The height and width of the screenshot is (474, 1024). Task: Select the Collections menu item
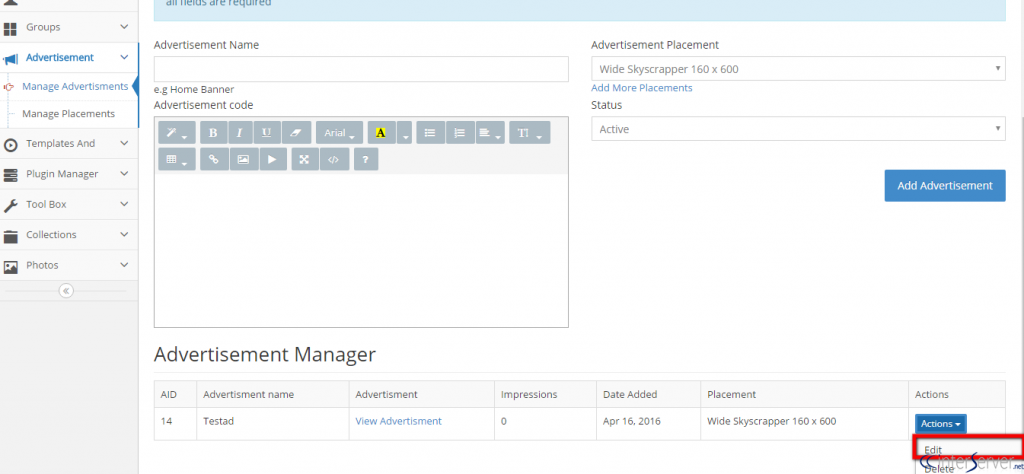(x=69, y=234)
